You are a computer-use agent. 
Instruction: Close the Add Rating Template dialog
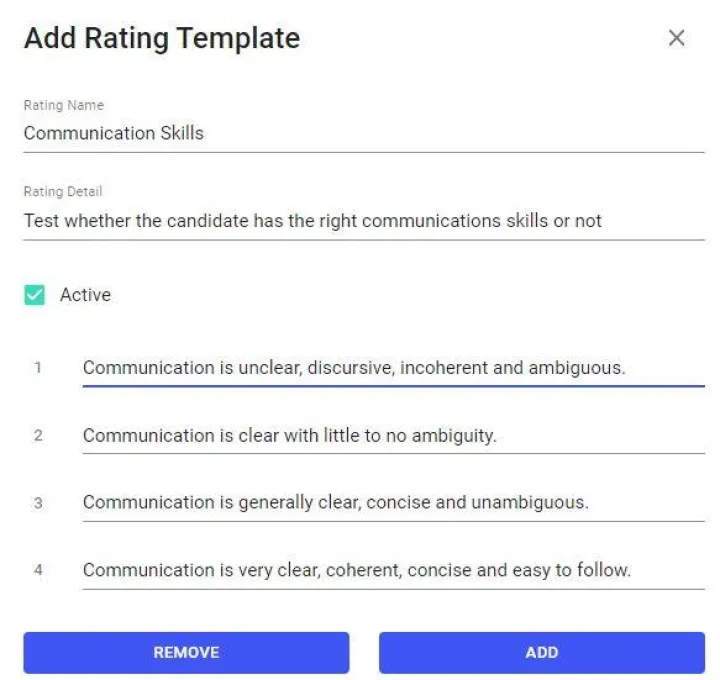coord(676,38)
